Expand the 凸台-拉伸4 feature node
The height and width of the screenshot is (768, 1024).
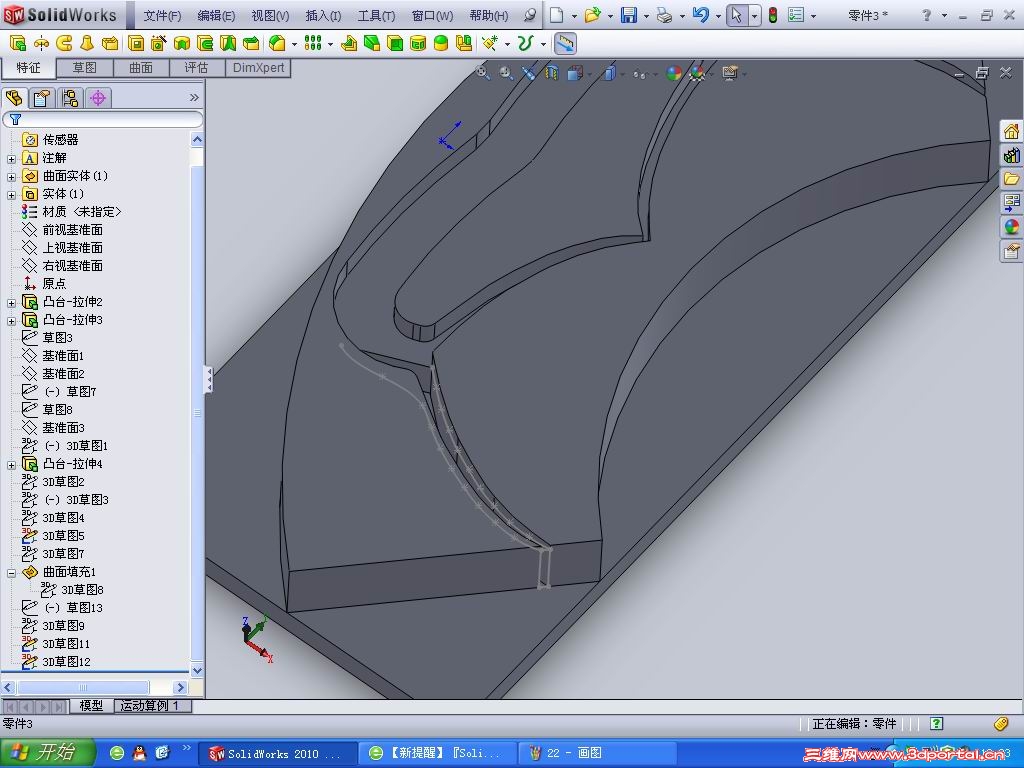click(11, 465)
